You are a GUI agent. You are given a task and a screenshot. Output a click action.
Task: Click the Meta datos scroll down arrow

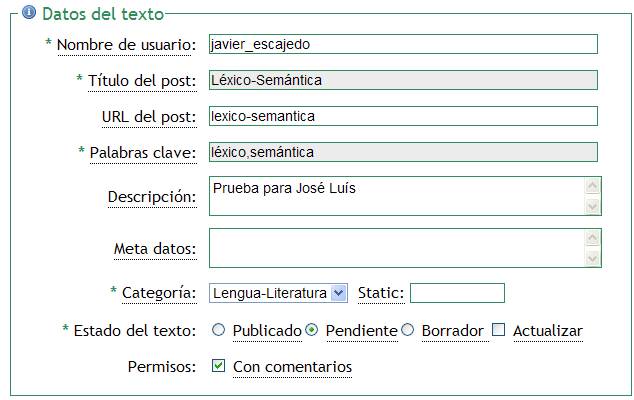(x=592, y=258)
